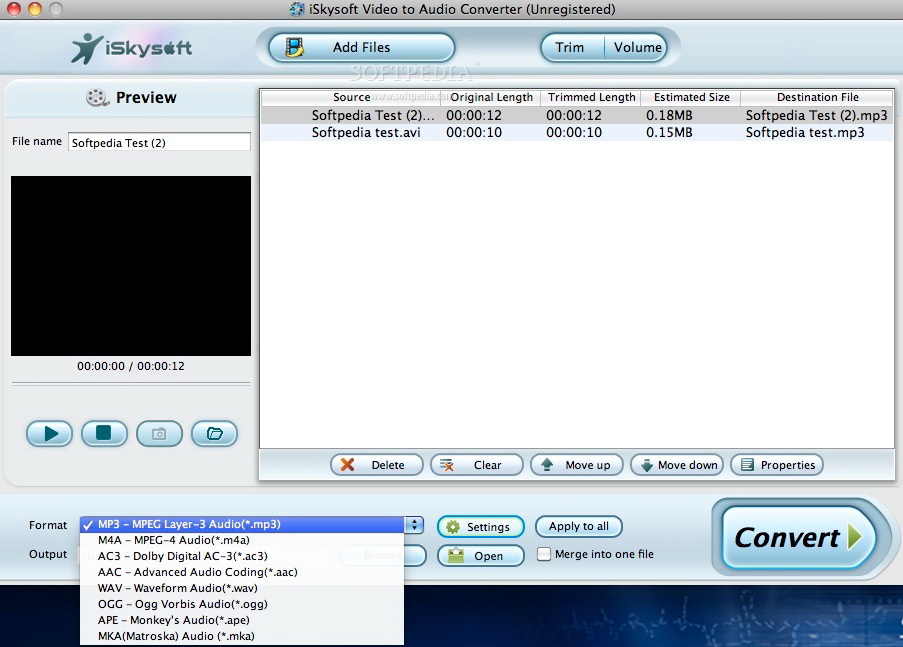Click the Destination File column header
The width and height of the screenshot is (903, 647).
tap(818, 97)
